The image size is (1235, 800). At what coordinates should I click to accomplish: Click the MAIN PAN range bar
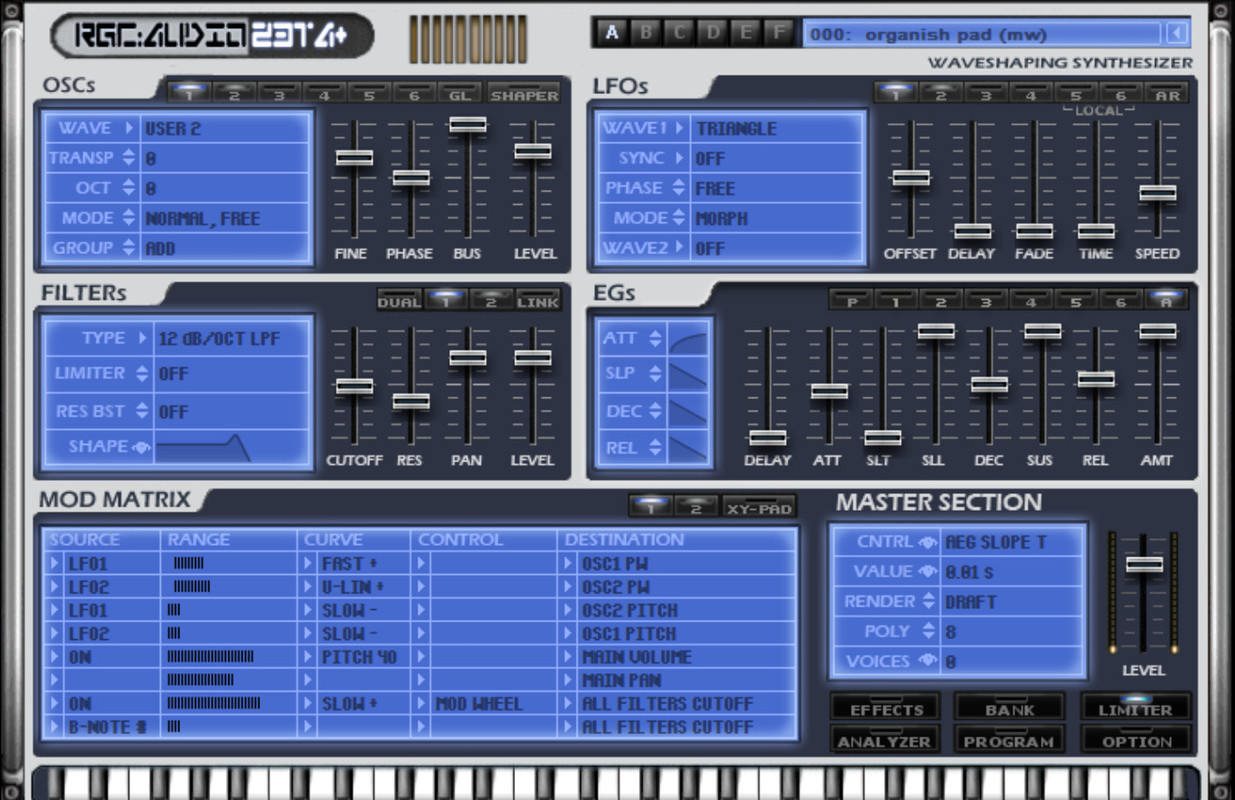pyautogui.click(x=201, y=680)
